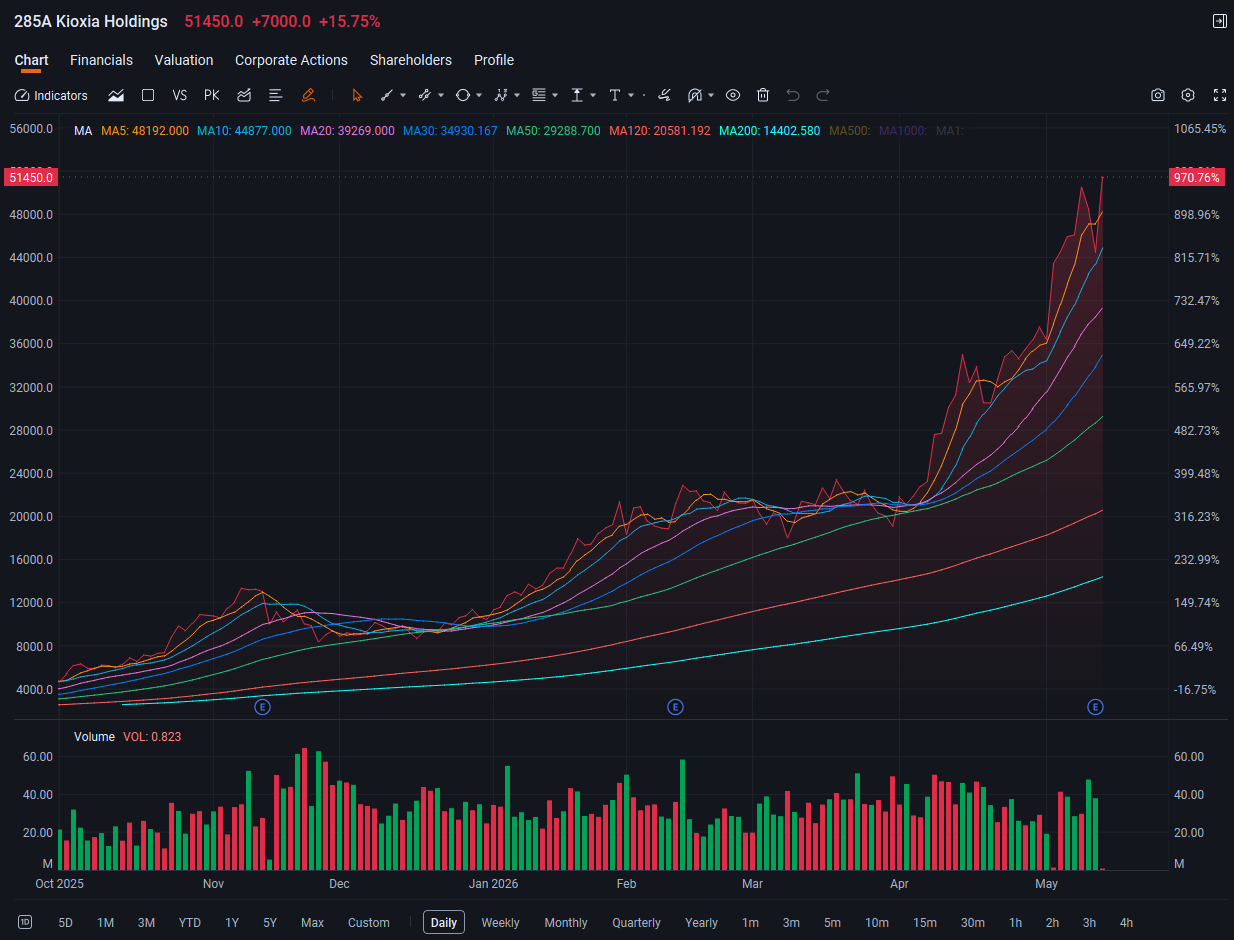Enter fullscreen chart mode
Screen dimensions: 1234x940
click(1219, 95)
